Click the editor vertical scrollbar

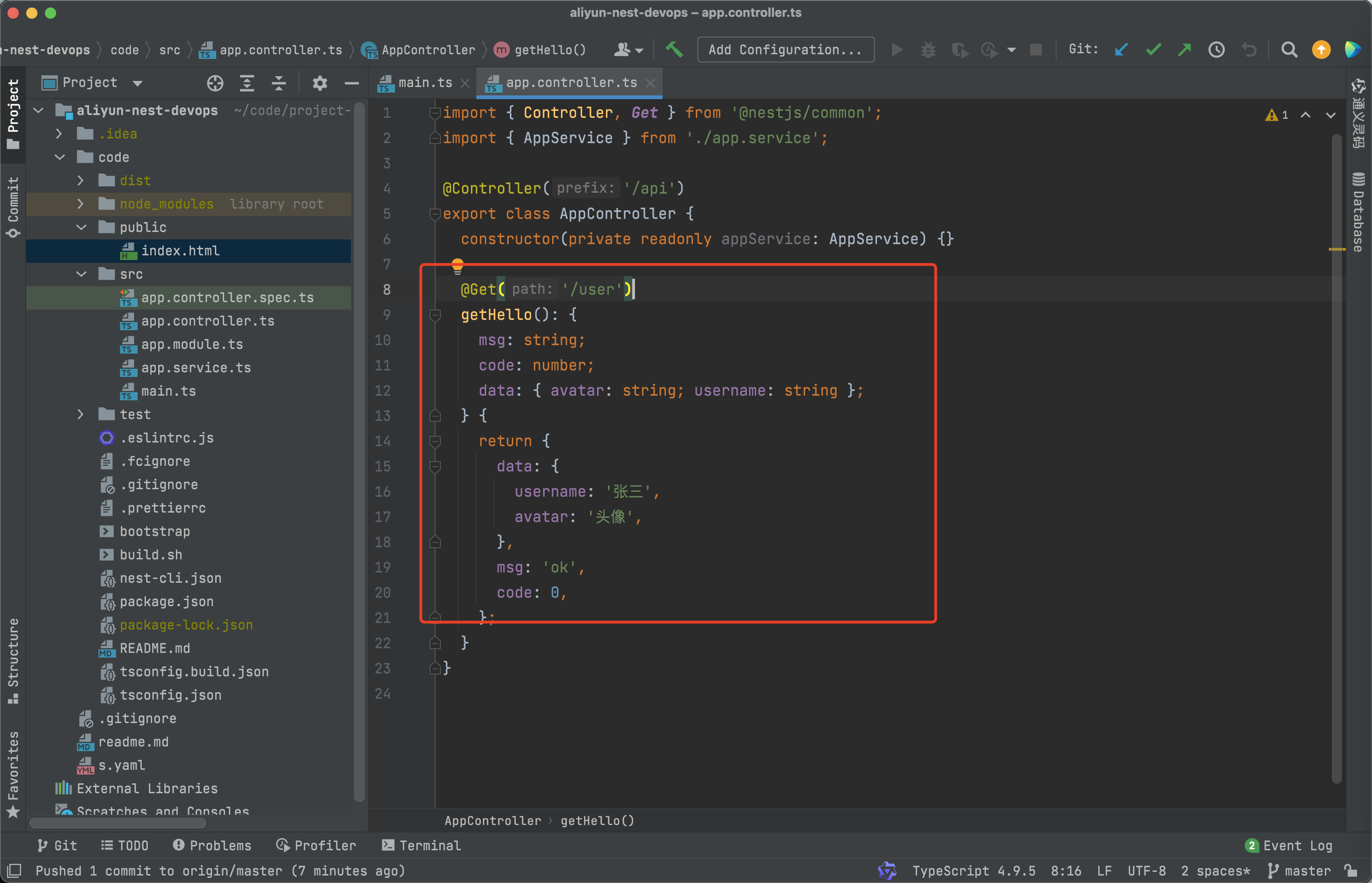pos(1336,459)
